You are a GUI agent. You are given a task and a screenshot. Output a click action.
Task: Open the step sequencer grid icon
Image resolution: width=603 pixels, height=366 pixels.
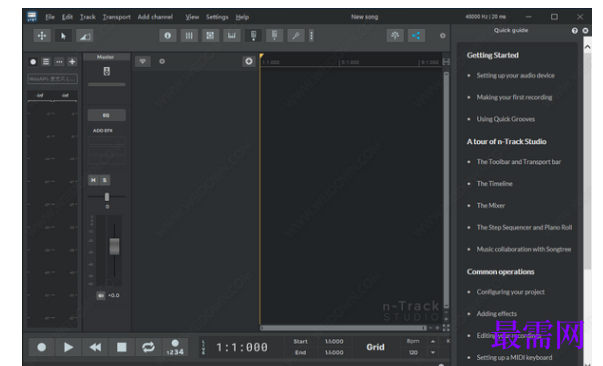[x=210, y=35]
